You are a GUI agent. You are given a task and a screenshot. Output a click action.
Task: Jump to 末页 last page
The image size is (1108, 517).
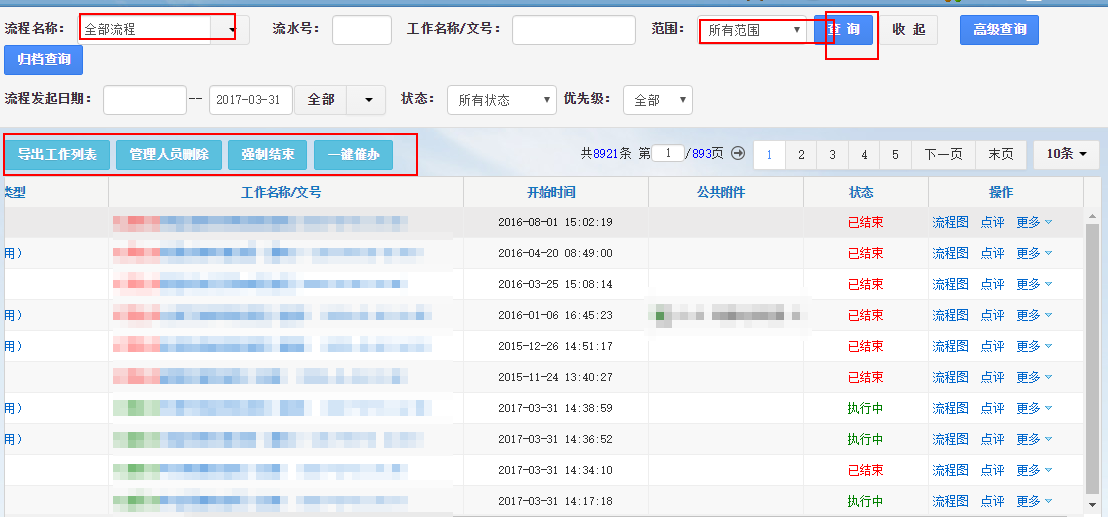1000,154
